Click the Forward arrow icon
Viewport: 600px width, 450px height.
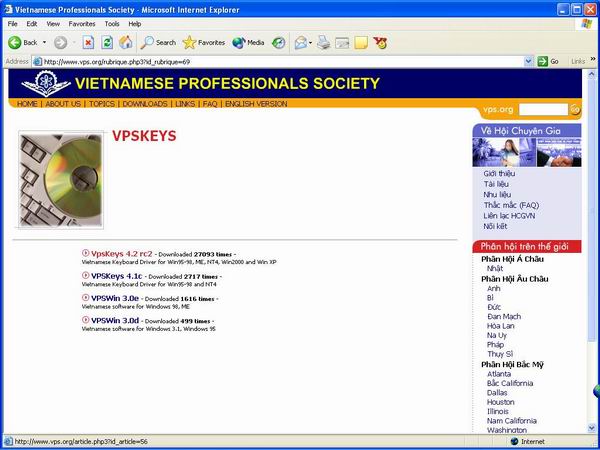tap(60, 42)
